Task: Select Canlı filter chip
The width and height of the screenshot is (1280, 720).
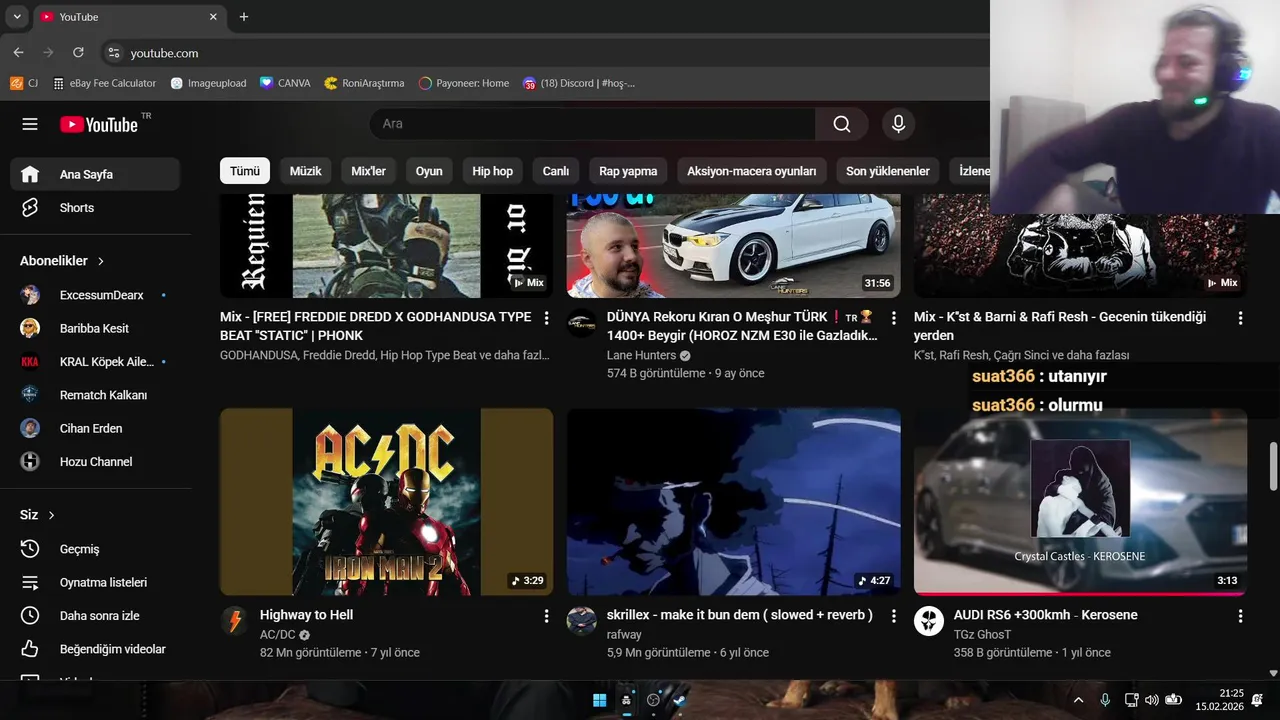Action: [556, 171]
